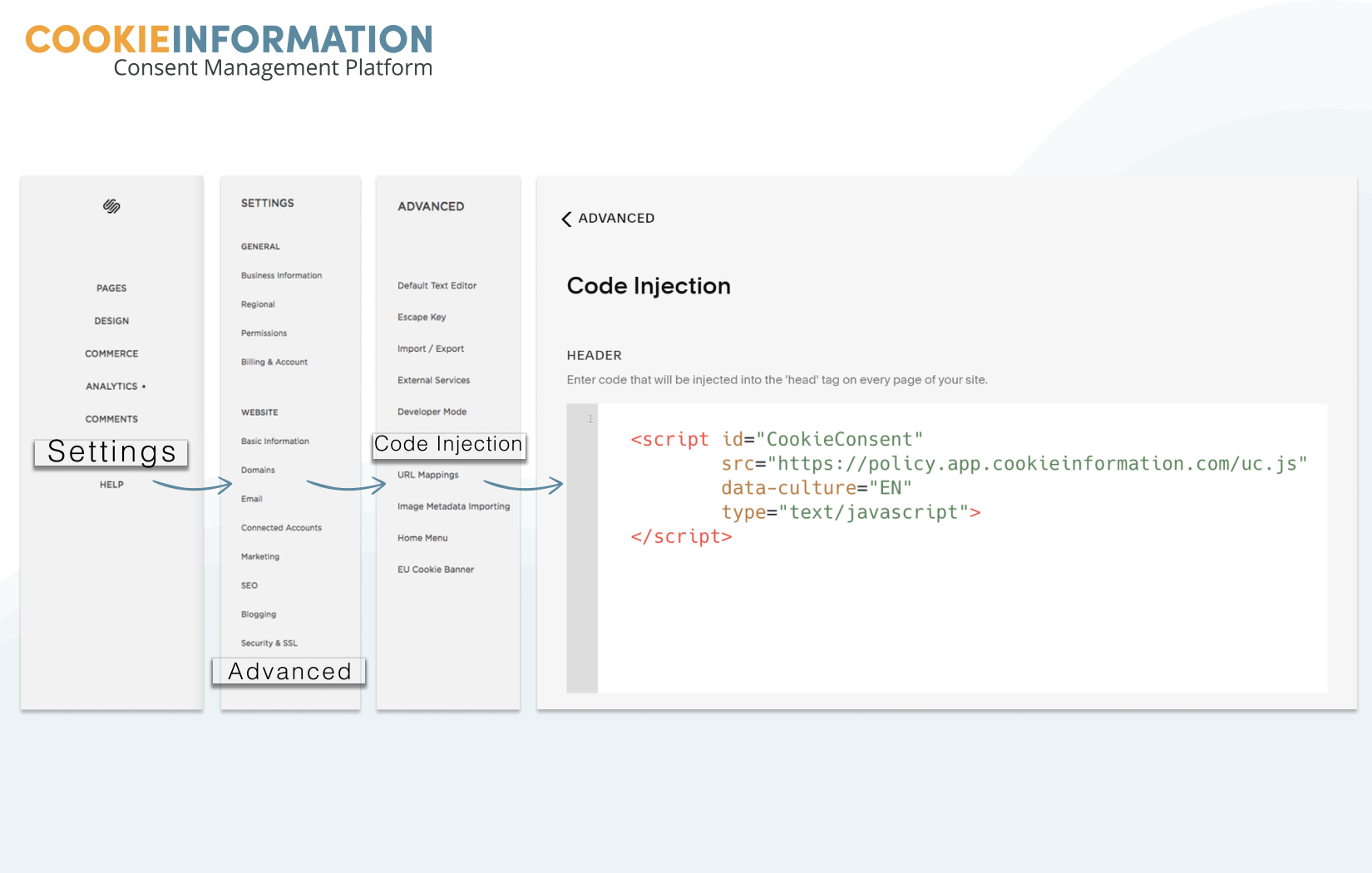Open Domains settings
This screenshot has height=873, width=1372.
pos(258,470)
